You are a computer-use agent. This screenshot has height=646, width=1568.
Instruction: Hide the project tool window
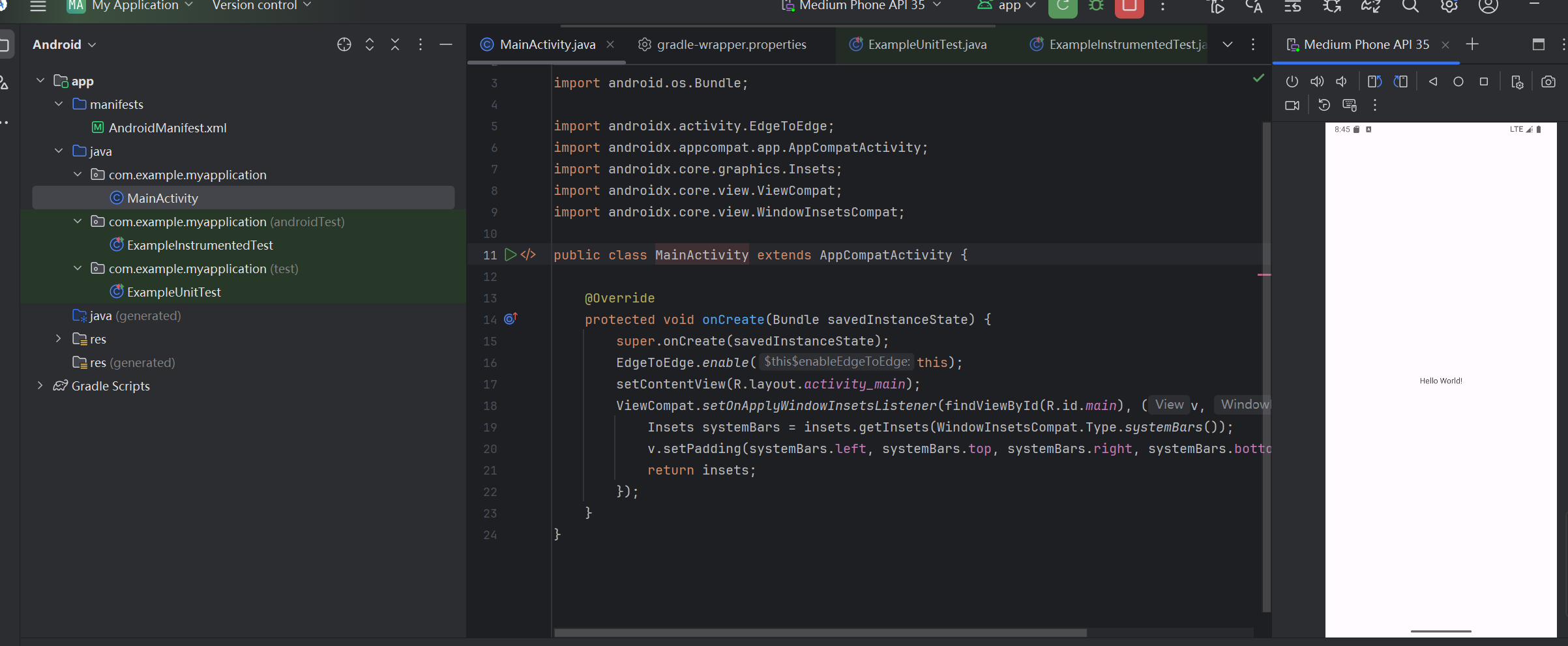tap(446, 44)
